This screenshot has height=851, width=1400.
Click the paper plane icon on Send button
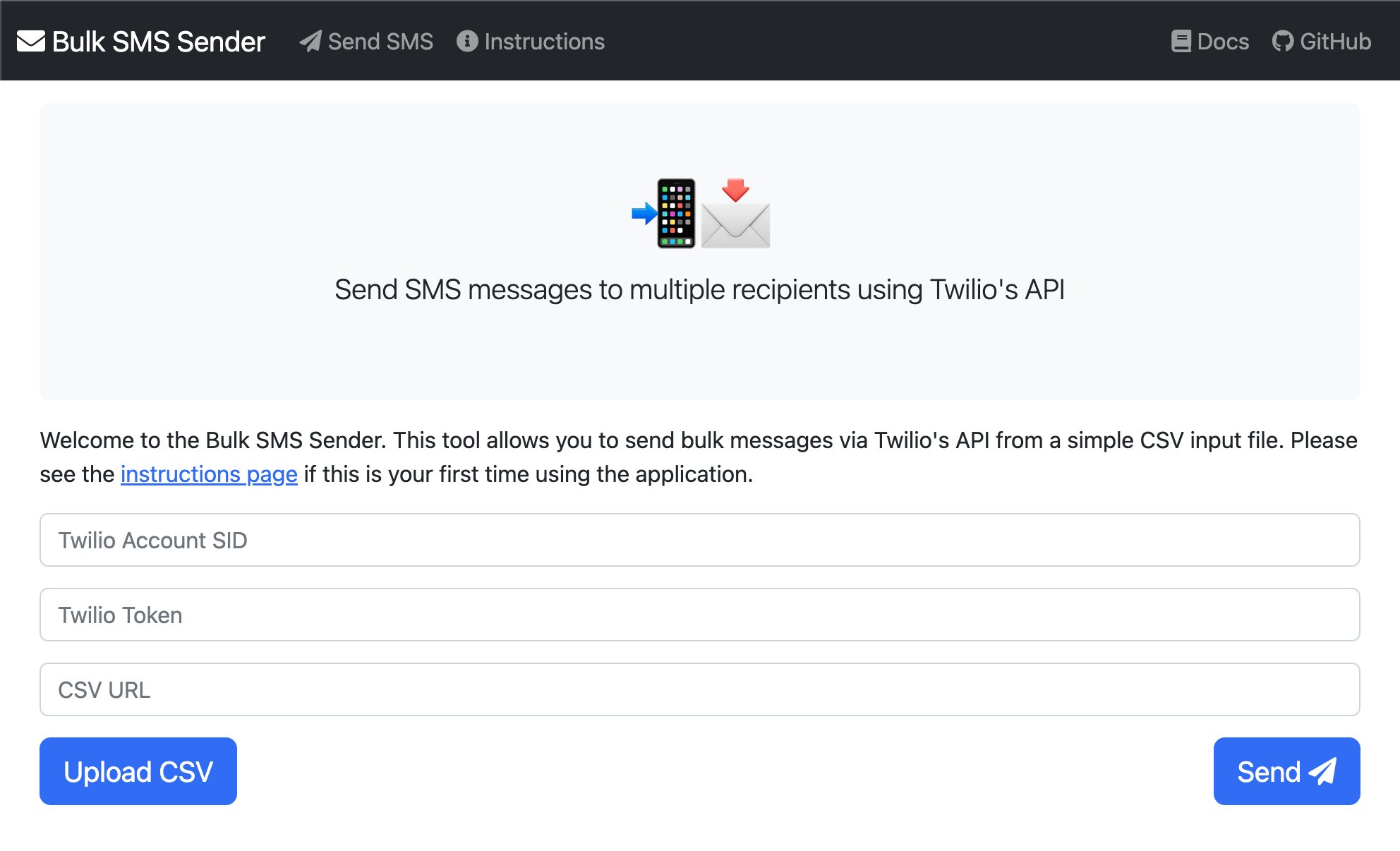point(1322,771)
